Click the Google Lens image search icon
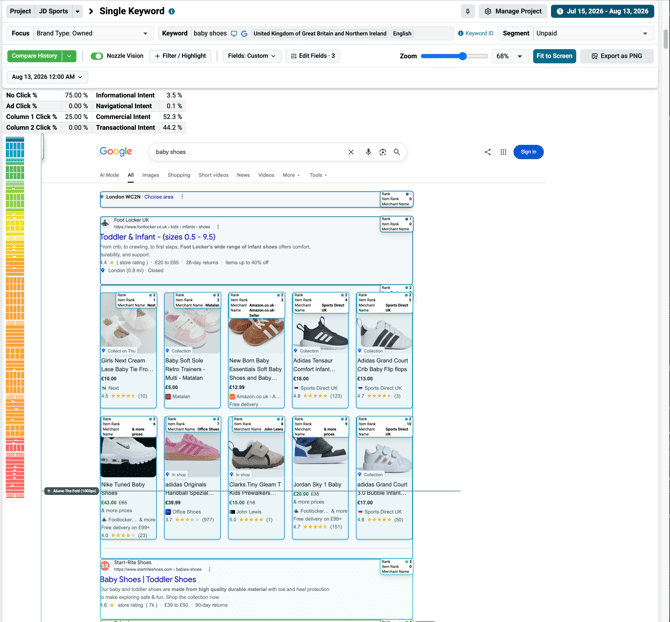 (x=383, y=152)
